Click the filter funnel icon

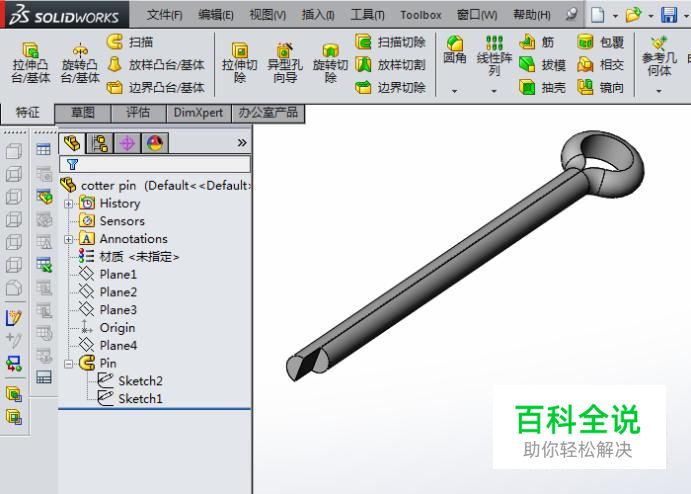72,165
